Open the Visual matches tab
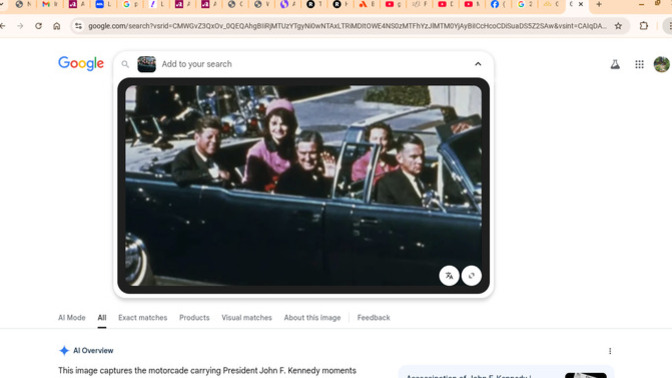 pos(246,318)
